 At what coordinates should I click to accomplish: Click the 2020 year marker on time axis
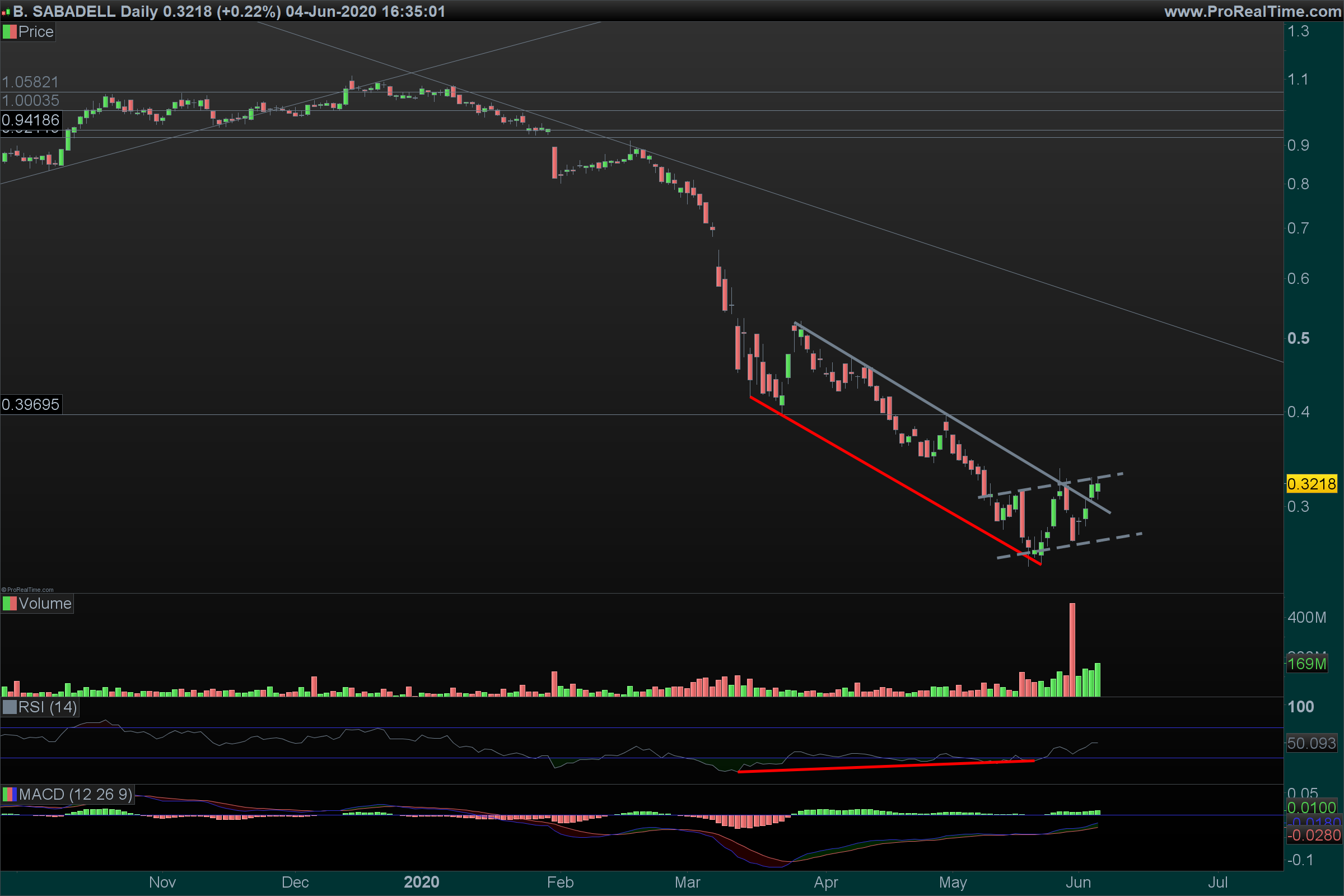[x=421, y=881]
